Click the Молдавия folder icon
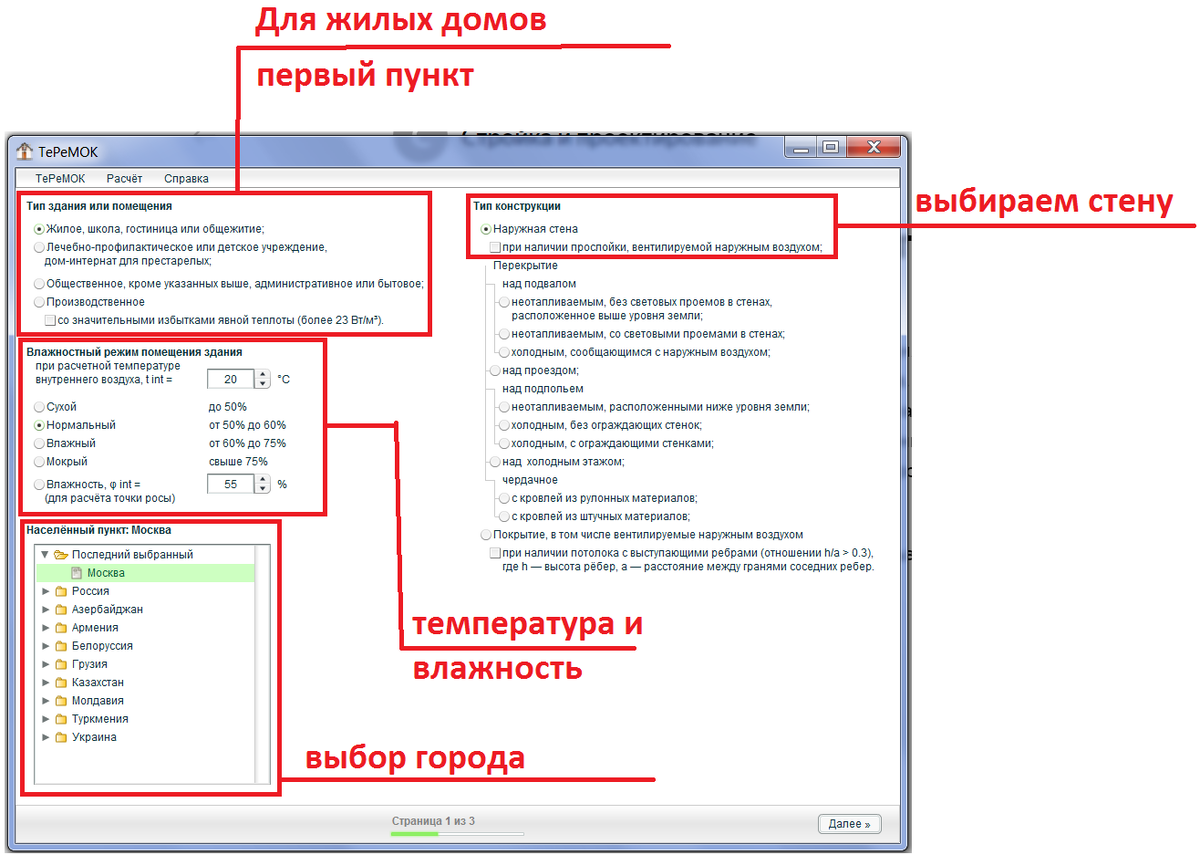 [x=61, y=701]
